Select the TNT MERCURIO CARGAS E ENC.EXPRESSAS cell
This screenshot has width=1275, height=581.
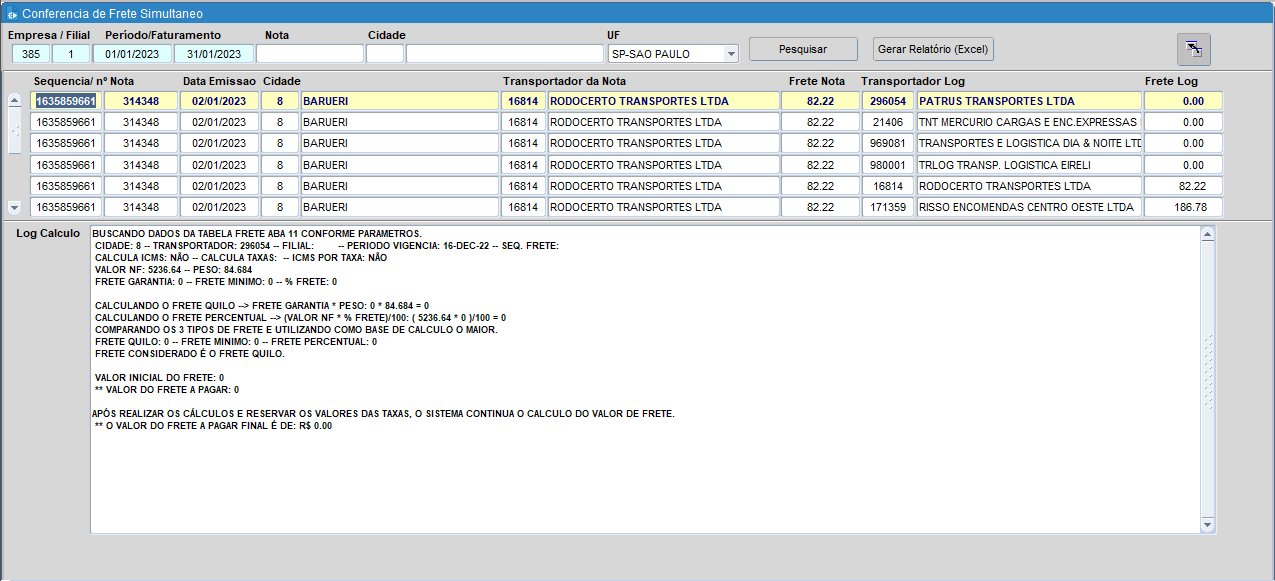[x=1028, y=122]
